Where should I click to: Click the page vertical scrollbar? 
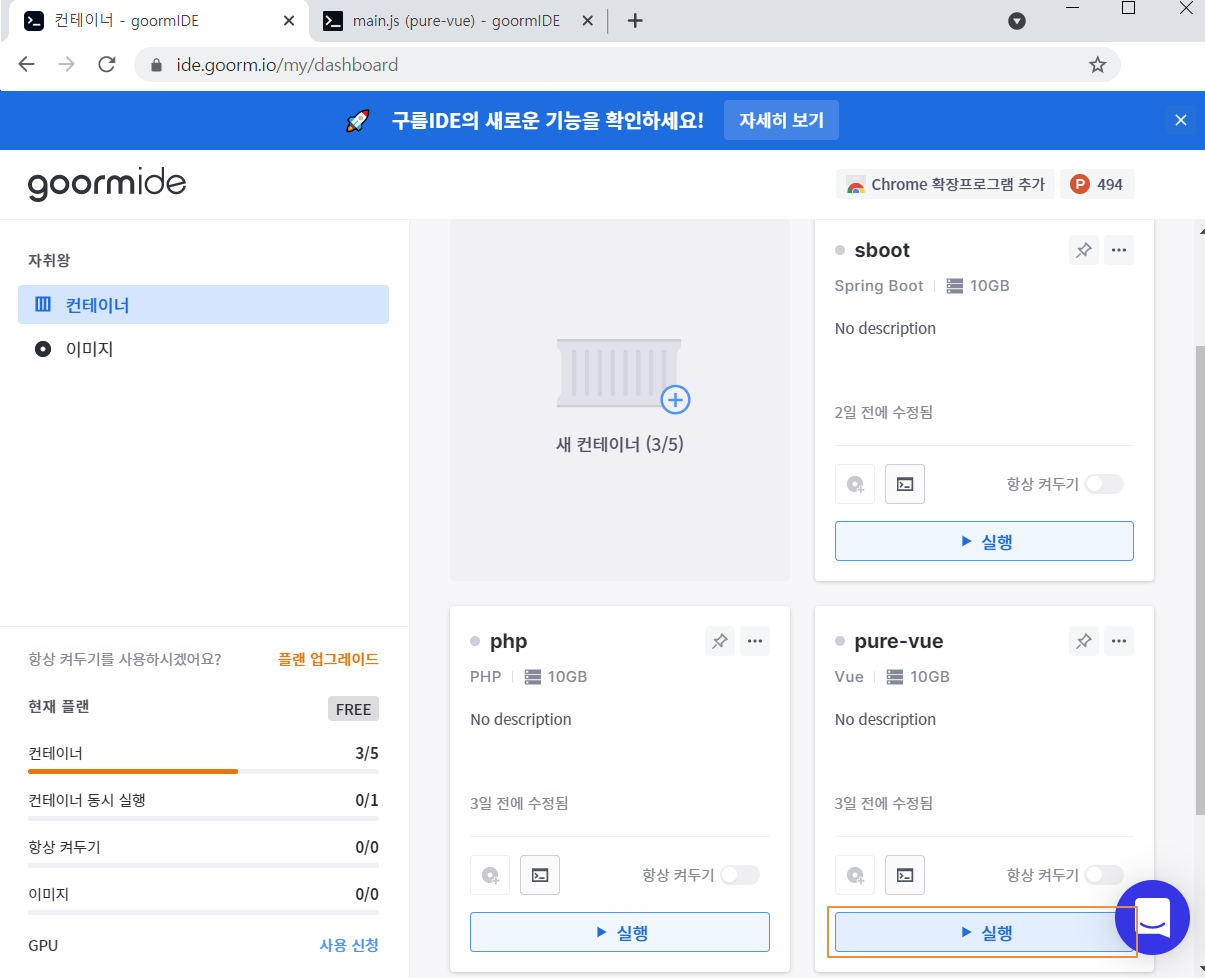1198,580
